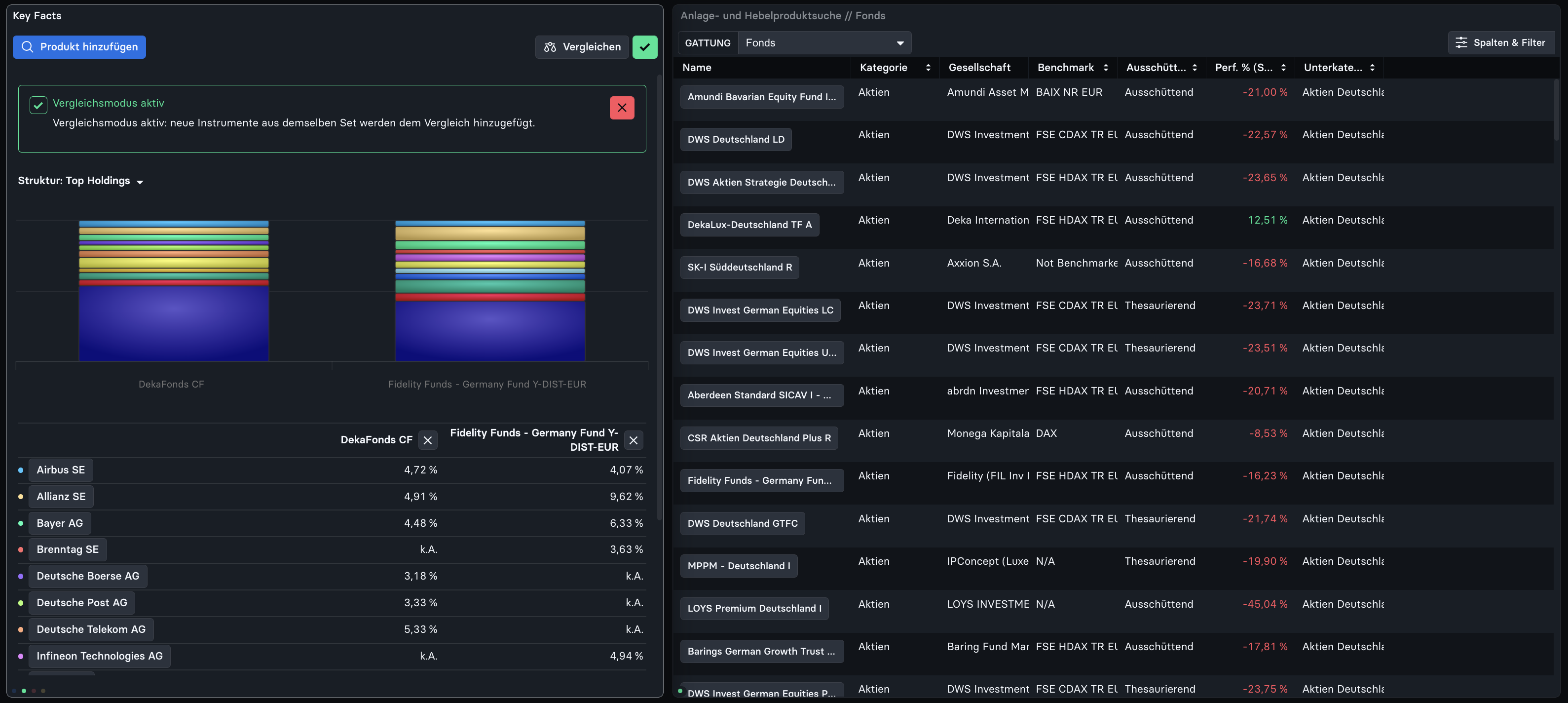The image size is (1568, 703).
Task: Select Fidelity Funds - Germany Fun... in list
Action: (761, 481)
